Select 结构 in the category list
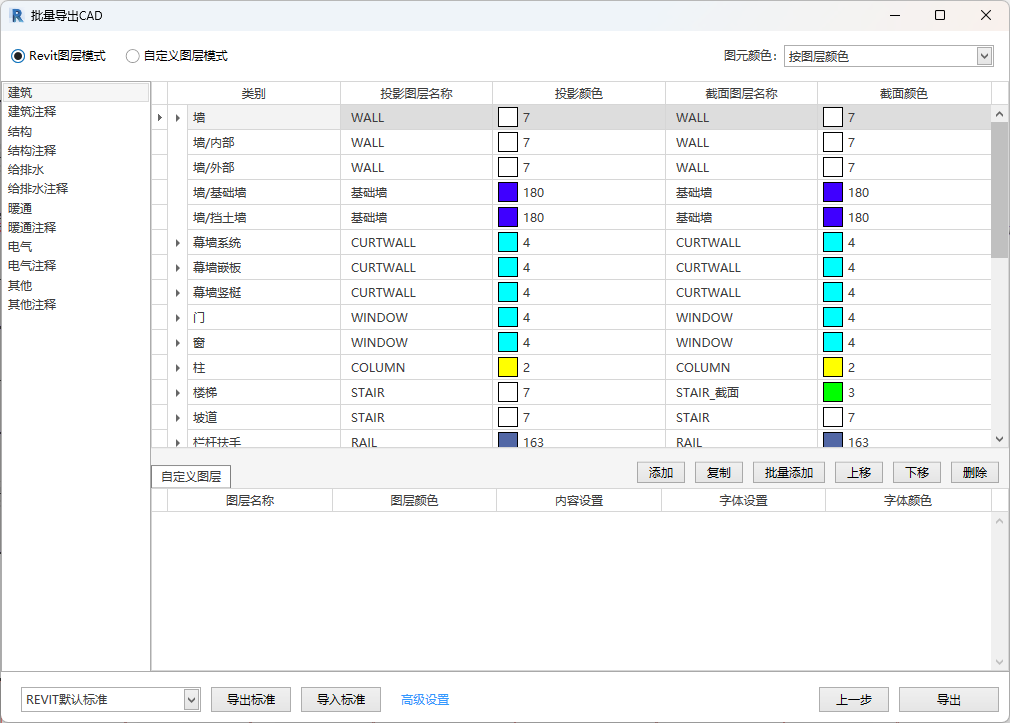 [20, 131]
